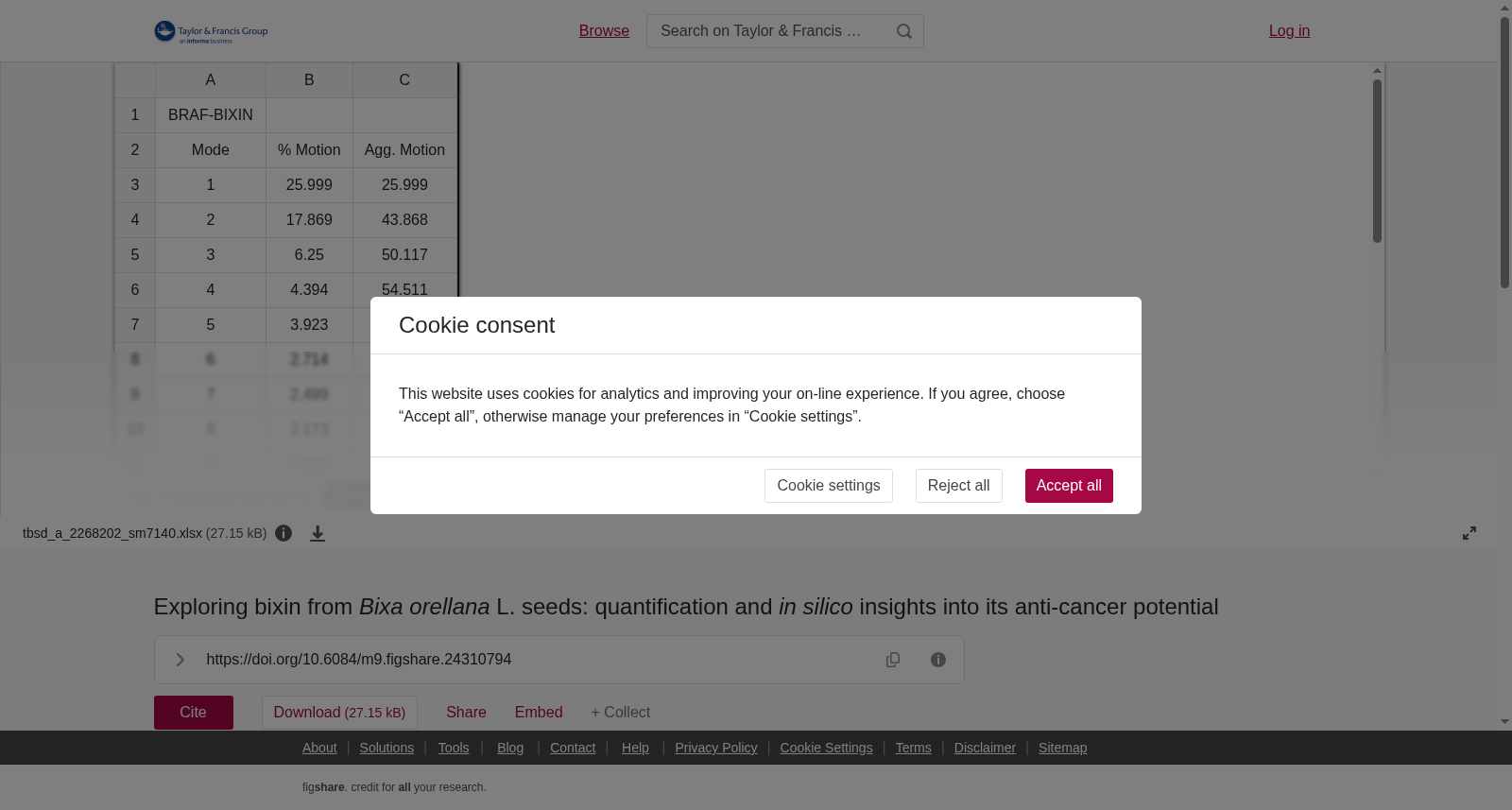The image size is (1512, 810).
Task: Open Terms footer link
Action: pos(913,748)
